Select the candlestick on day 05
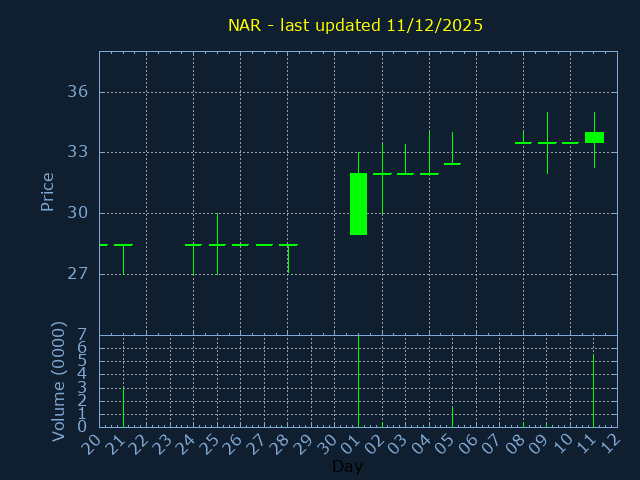640x480 pixels. click(452, 163)
